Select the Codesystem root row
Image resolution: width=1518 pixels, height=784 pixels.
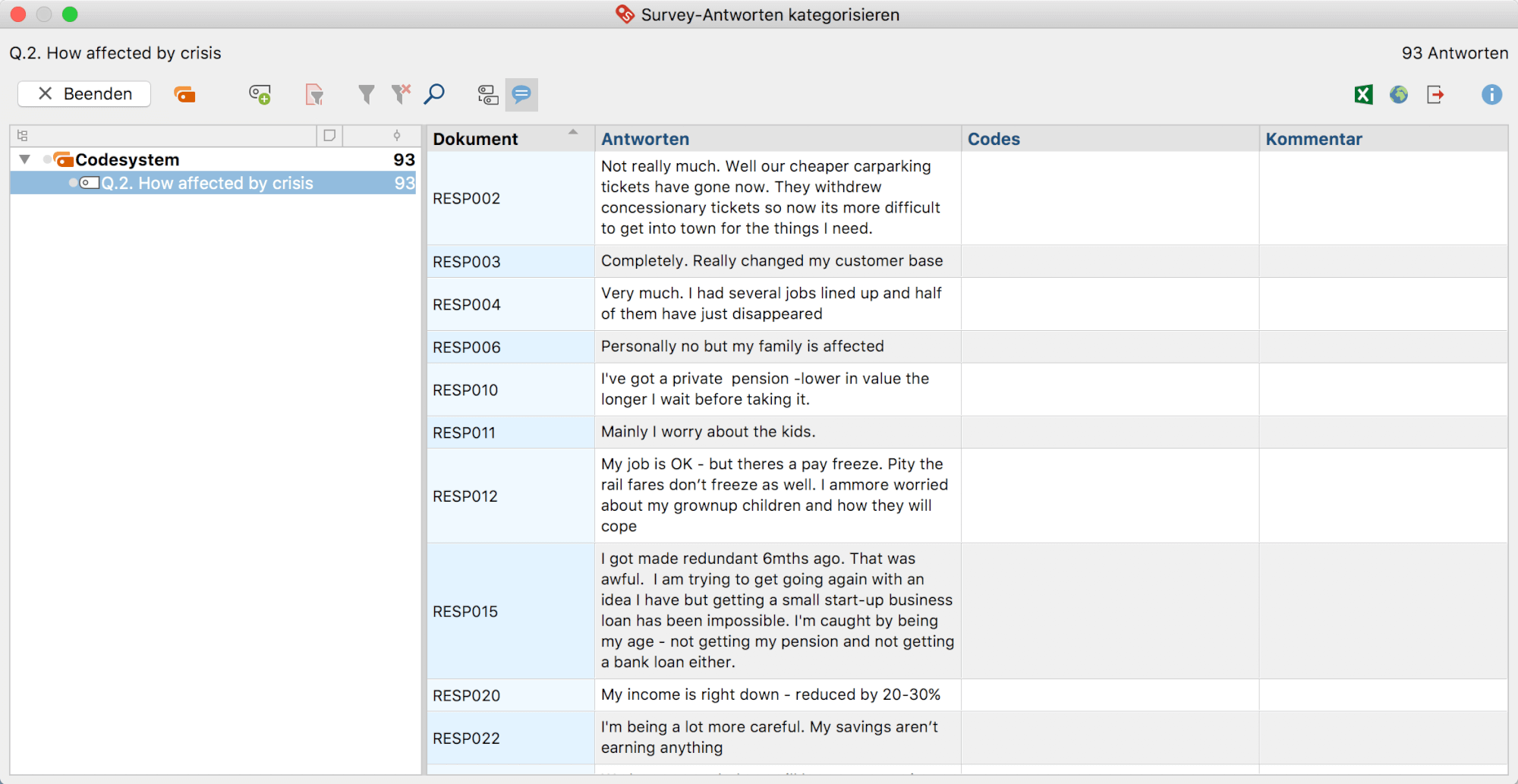tap(213, 159)
